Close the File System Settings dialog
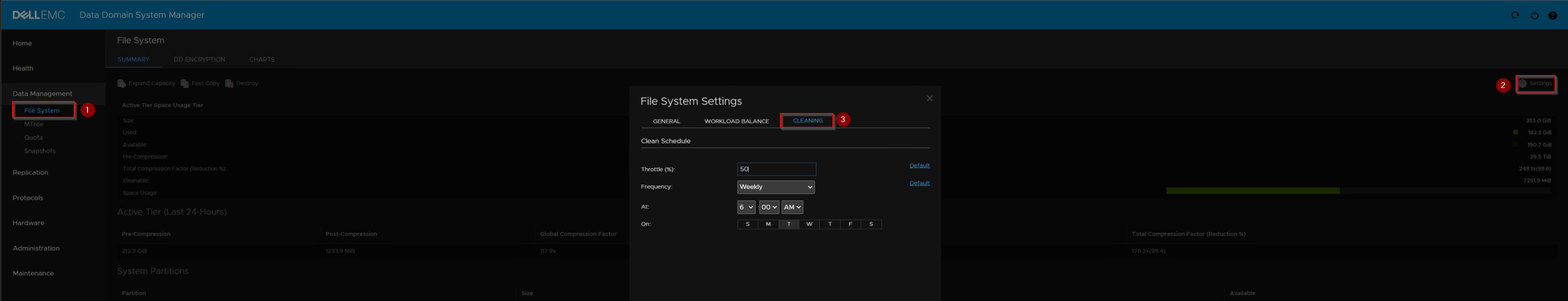This screenshot has width=1568, height=301. pyautogui.click(x=930, y=99)
